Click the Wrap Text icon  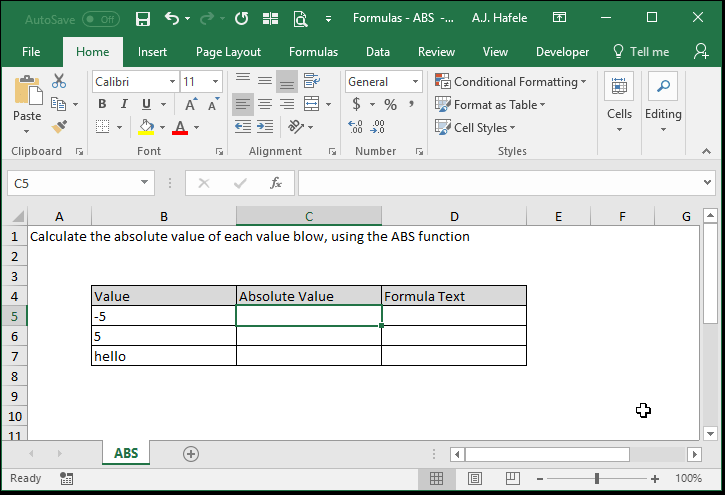click(312, 81)
